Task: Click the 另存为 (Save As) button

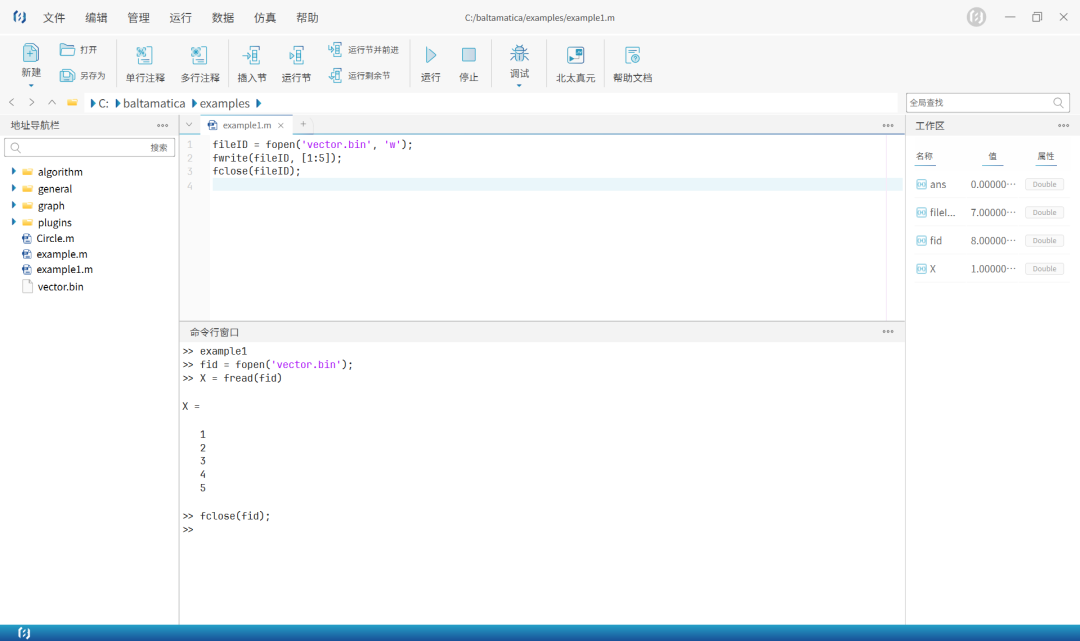Action: click(x=82, y=76)
